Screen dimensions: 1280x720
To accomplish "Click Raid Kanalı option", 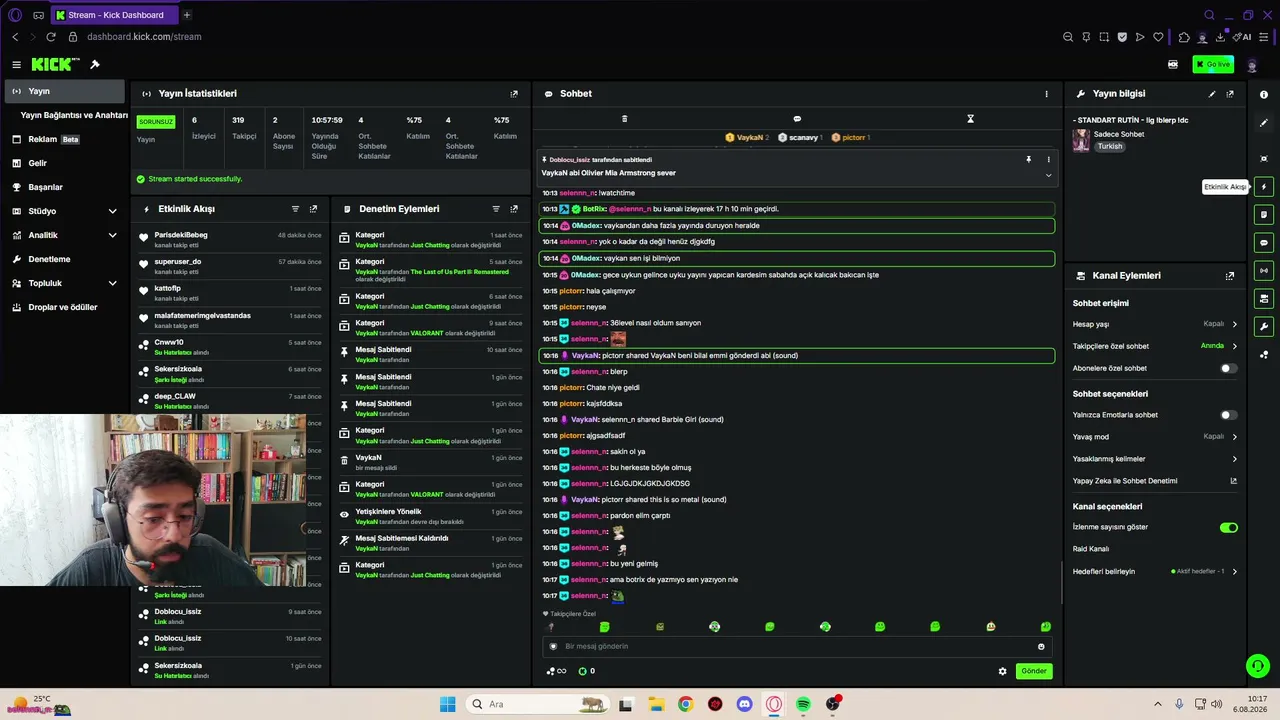I will (x=1091, y=549).
